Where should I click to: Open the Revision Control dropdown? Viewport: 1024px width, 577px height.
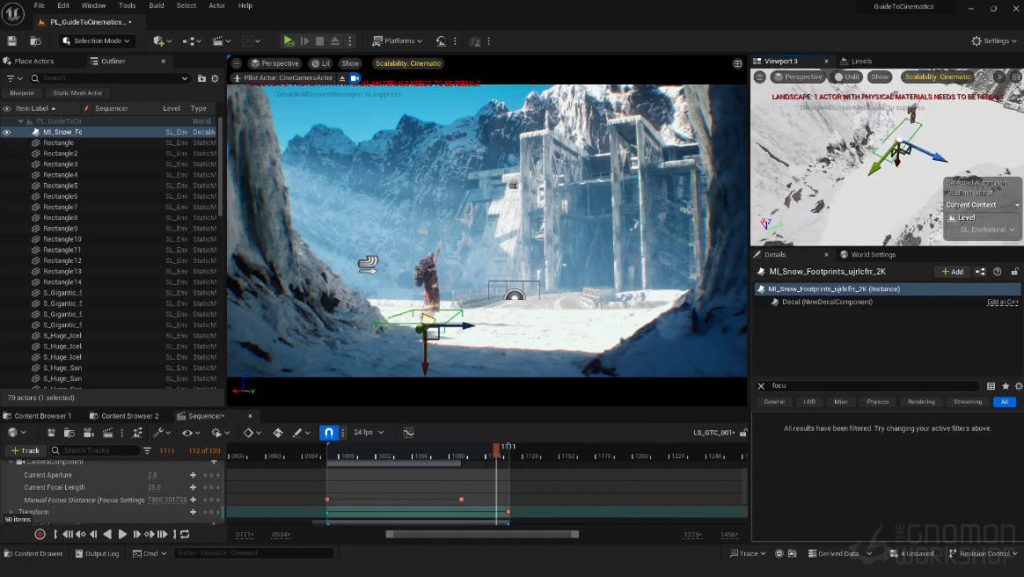coord(983,554)
